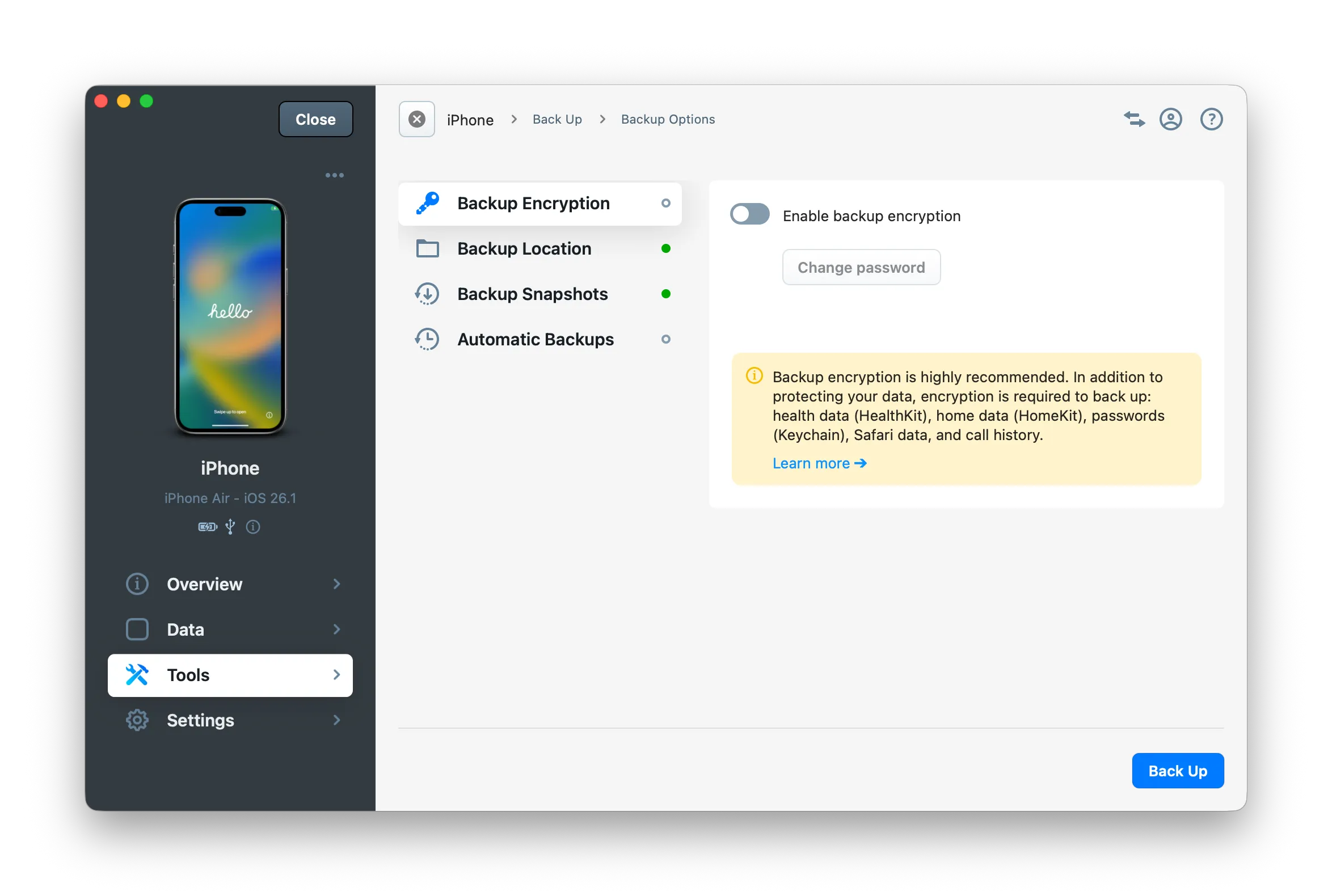Click the help question mark icon
The image size is (1332, 896).
point(1211,119)
